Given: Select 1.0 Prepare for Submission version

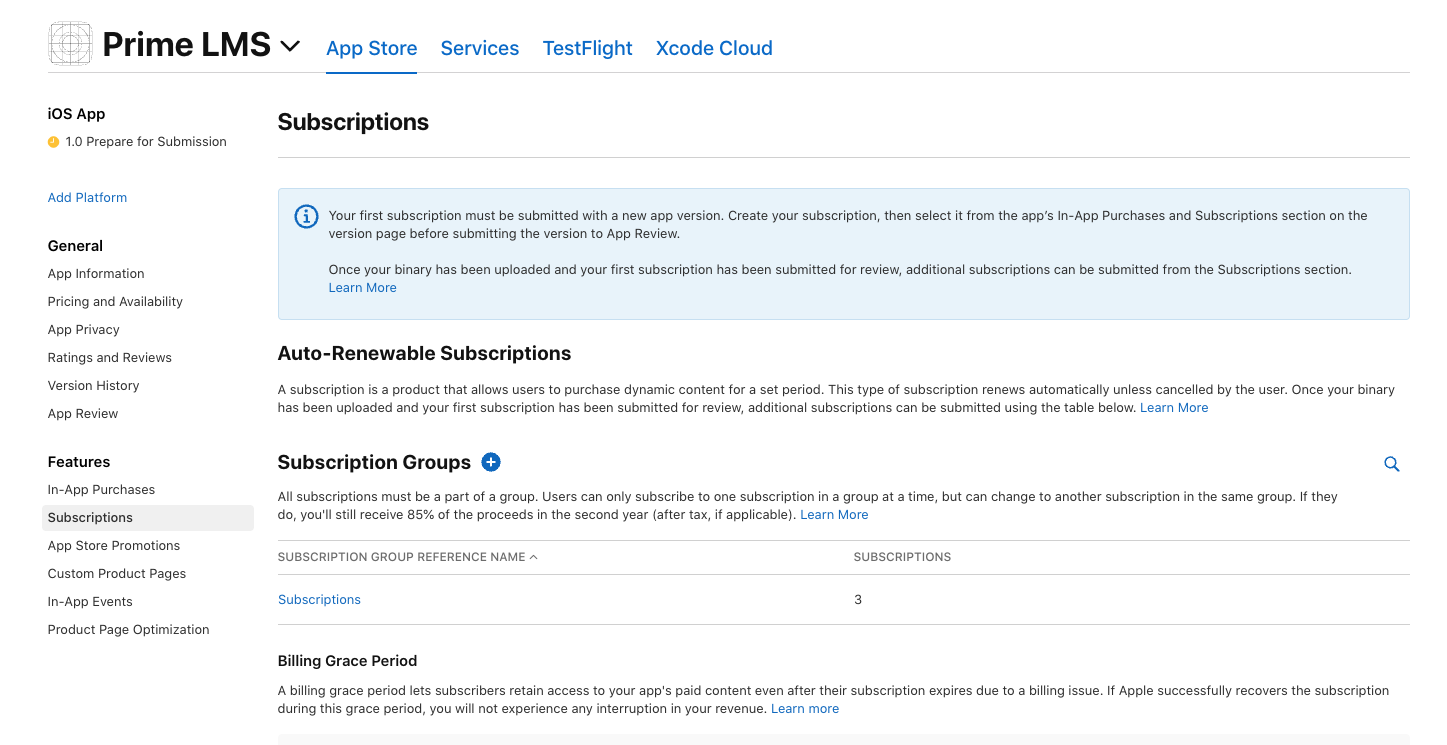Looking at the screenshot, I should pos(145,142).
